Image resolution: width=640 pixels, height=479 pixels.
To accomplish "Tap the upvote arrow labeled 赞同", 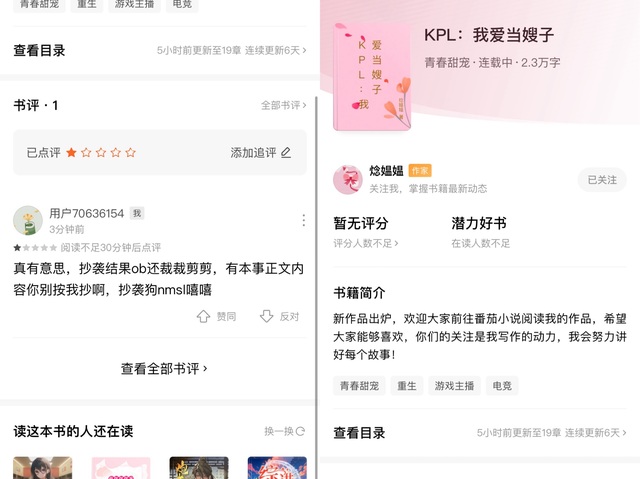I will 203,316.
